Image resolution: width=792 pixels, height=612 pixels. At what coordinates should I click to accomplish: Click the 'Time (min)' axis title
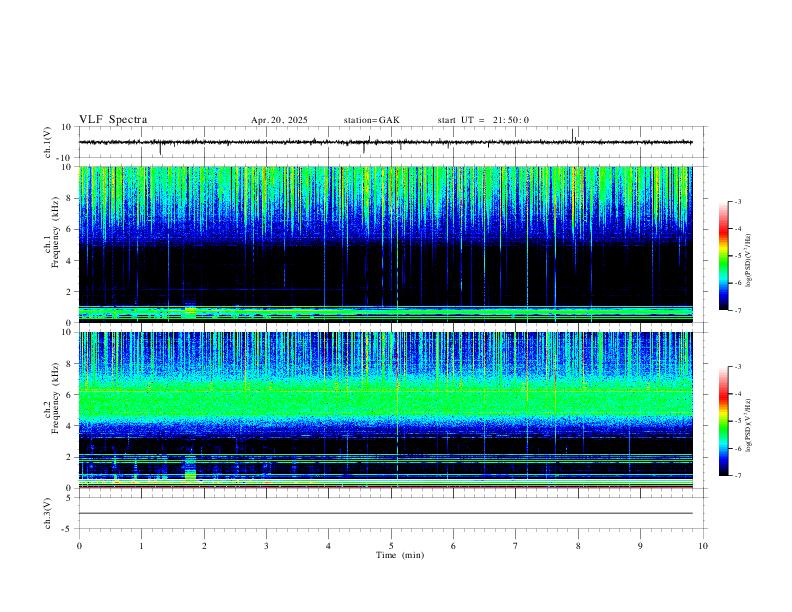pos(400,555)
